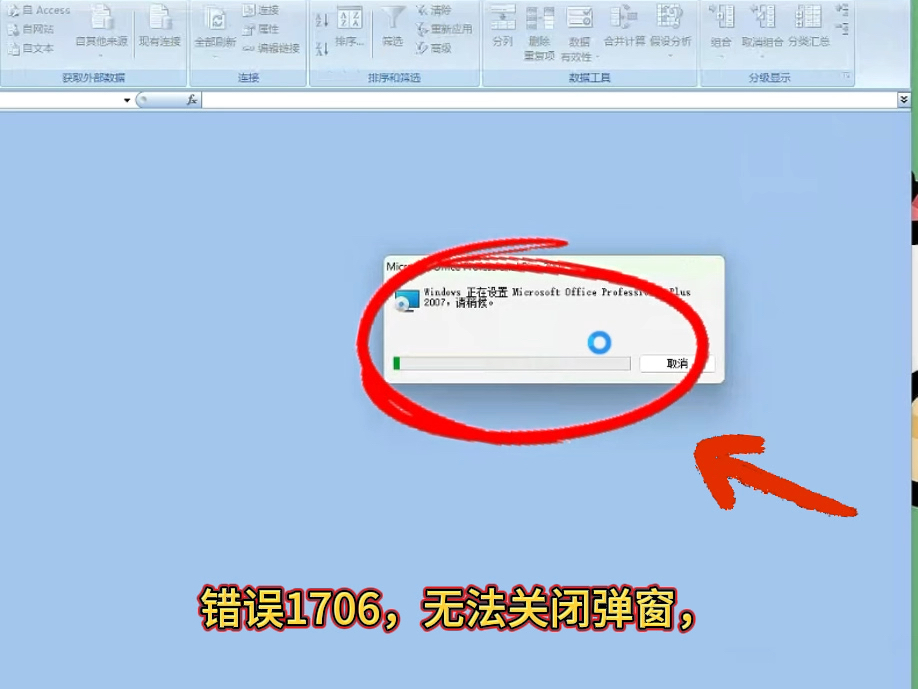Open Connections (连接) in ribbon
The image size is (918, 689).
coord(261,10)
